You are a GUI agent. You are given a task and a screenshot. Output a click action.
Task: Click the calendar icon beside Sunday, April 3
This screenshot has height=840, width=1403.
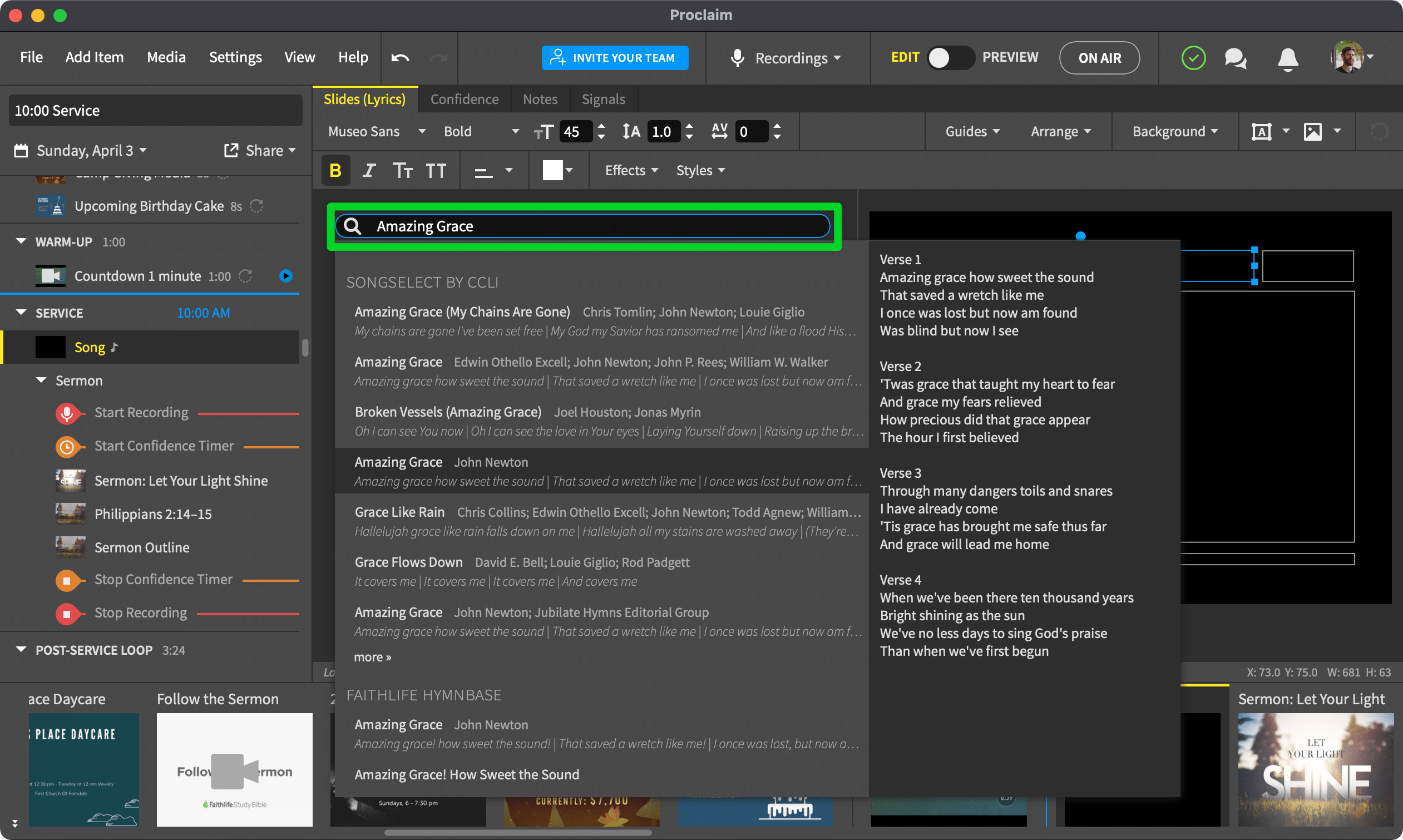[x=21, y=151]
